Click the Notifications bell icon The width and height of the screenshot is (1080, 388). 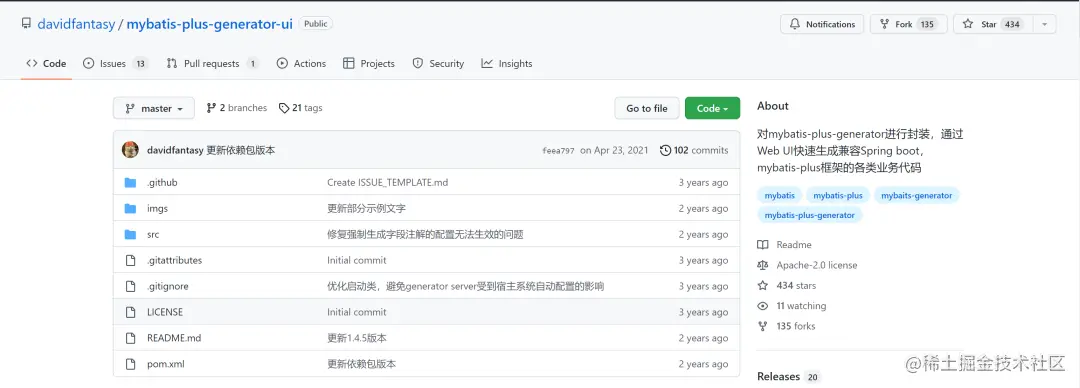click(x=794, y=24)
